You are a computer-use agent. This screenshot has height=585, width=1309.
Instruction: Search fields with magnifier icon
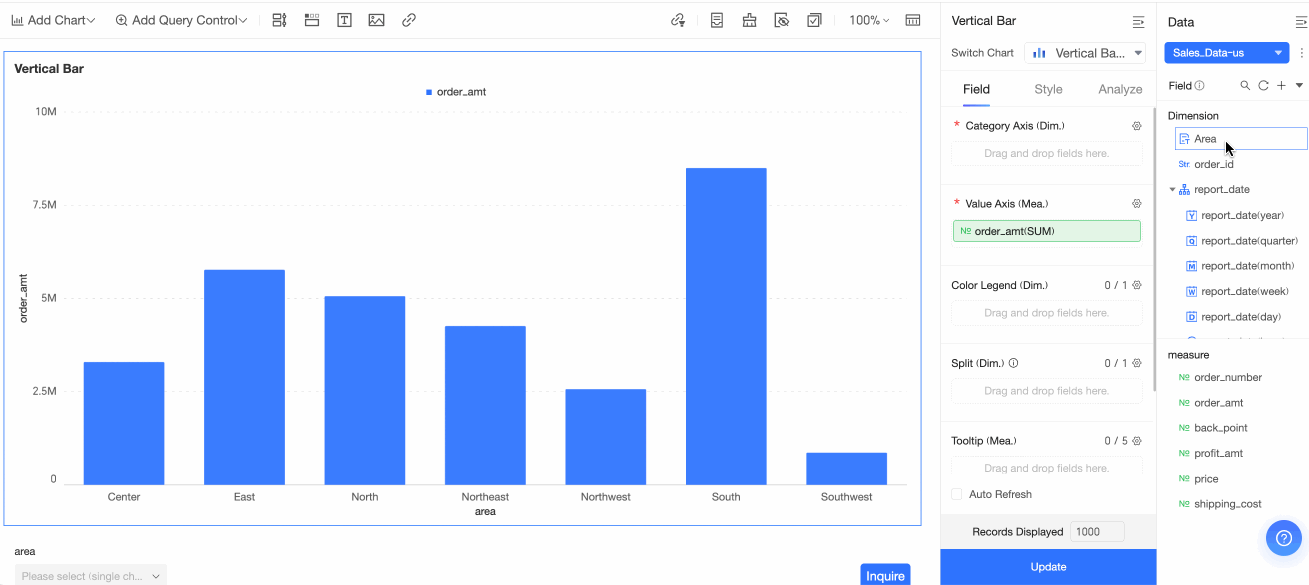click(x=1245, y=86)
